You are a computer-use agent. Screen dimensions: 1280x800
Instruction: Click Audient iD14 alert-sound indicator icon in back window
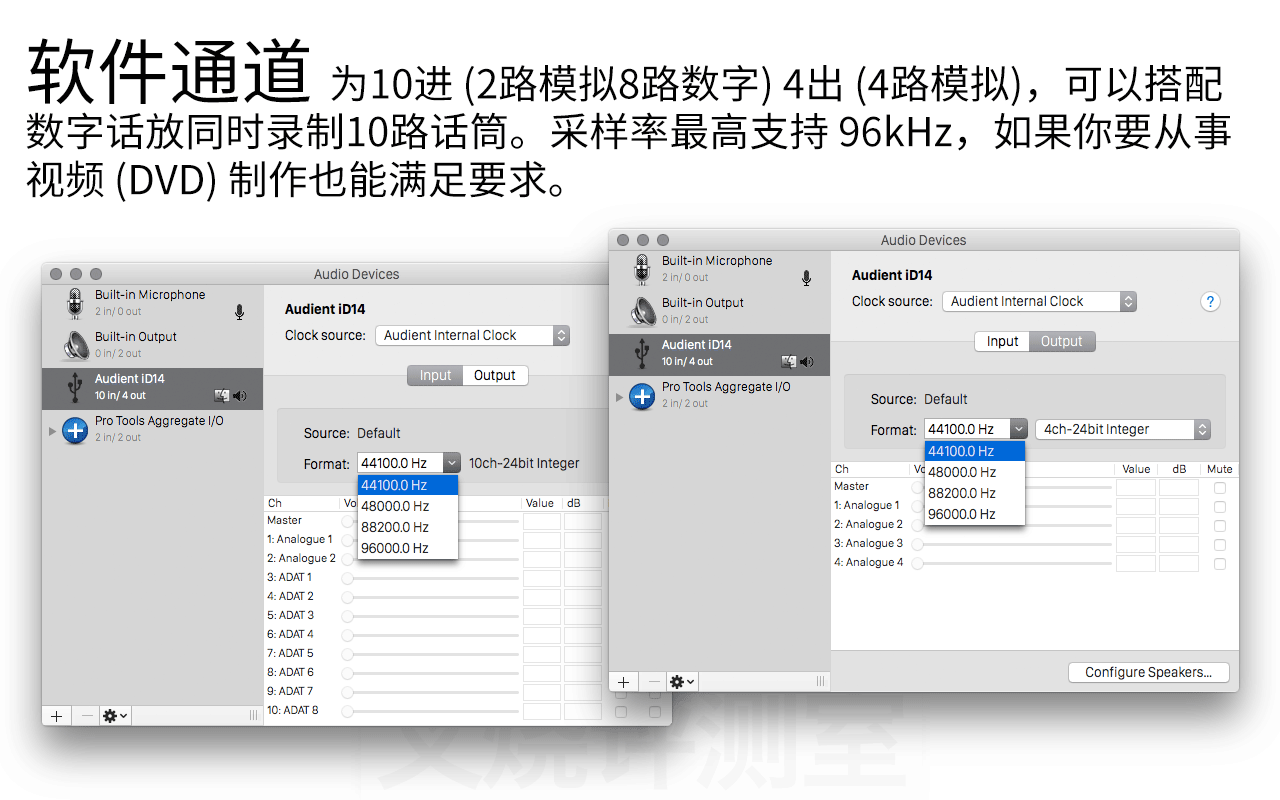pyautogui.click(x=221, y=396)
